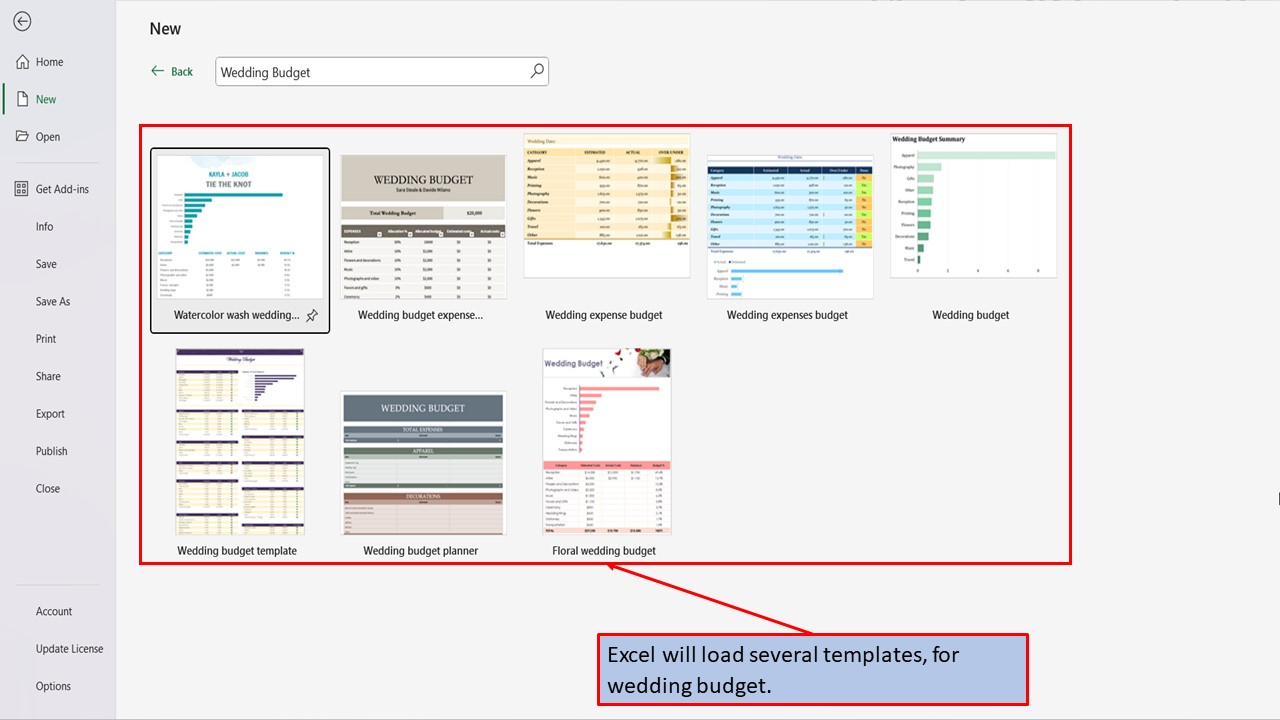
Task: Click the search magnifier icon
Action: click(536, 71)
